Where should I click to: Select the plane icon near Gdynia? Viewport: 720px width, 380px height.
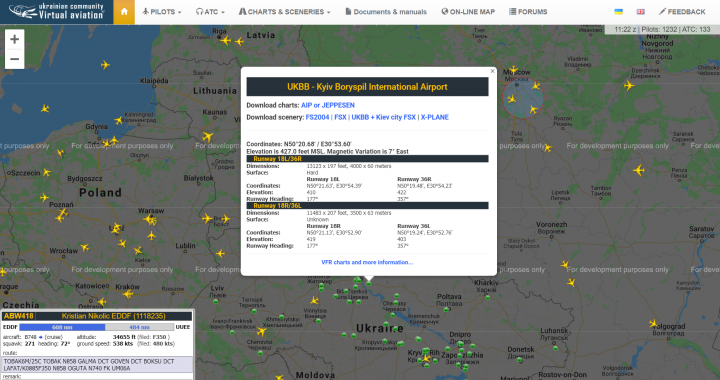pos(119,120)
